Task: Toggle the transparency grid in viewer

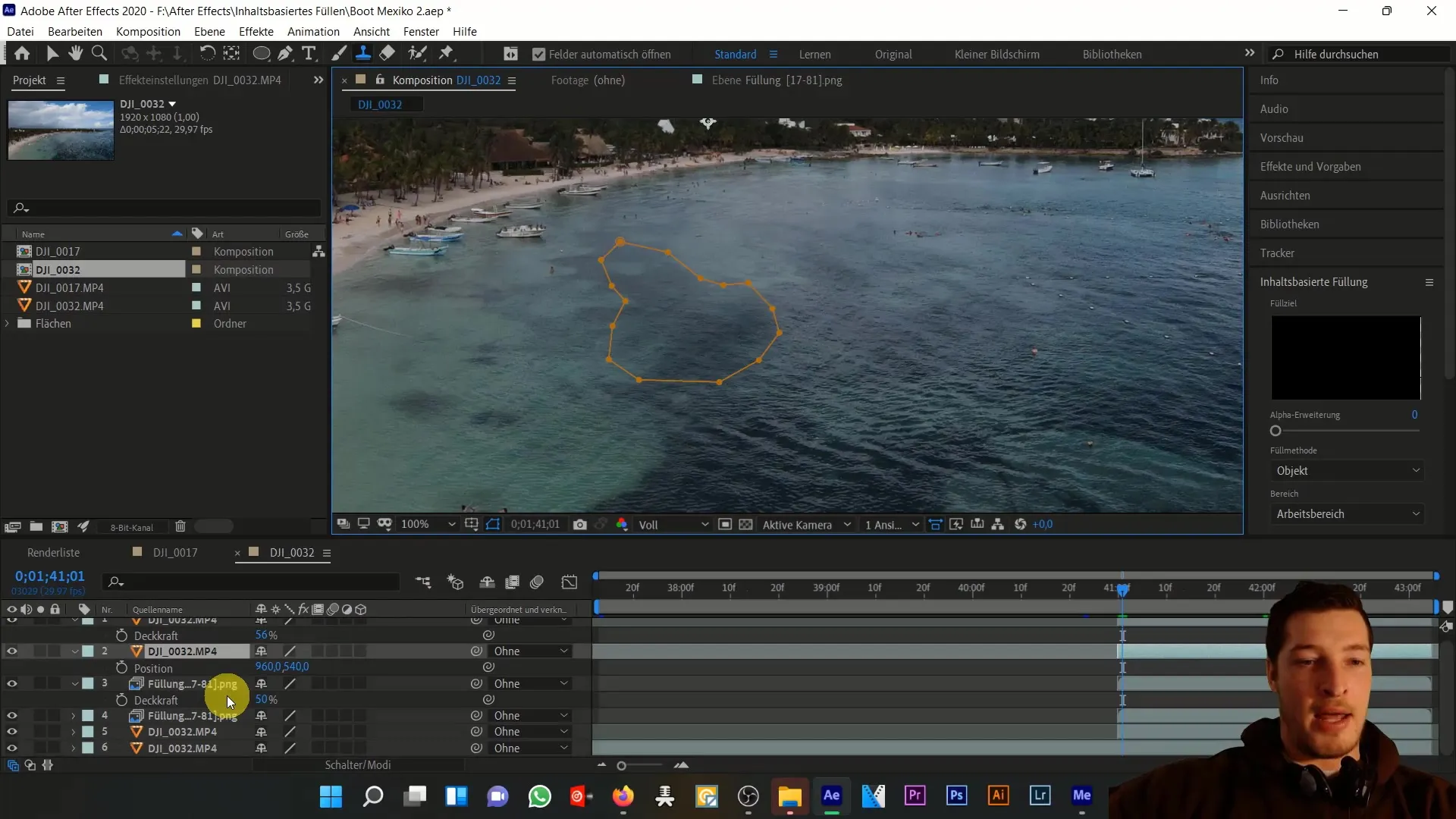Action: pos(746,525)
